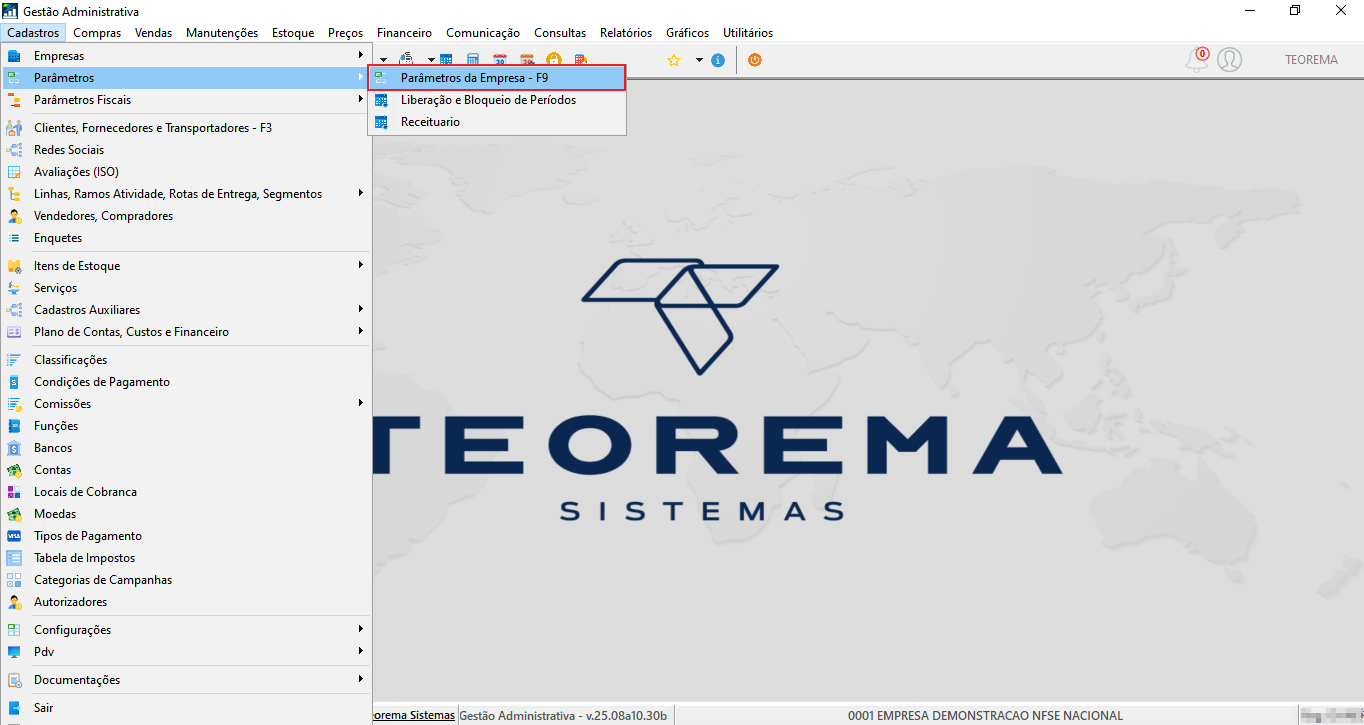Open Contas menu entry
The image size is (1364, 725).
(x=186, y=470)
